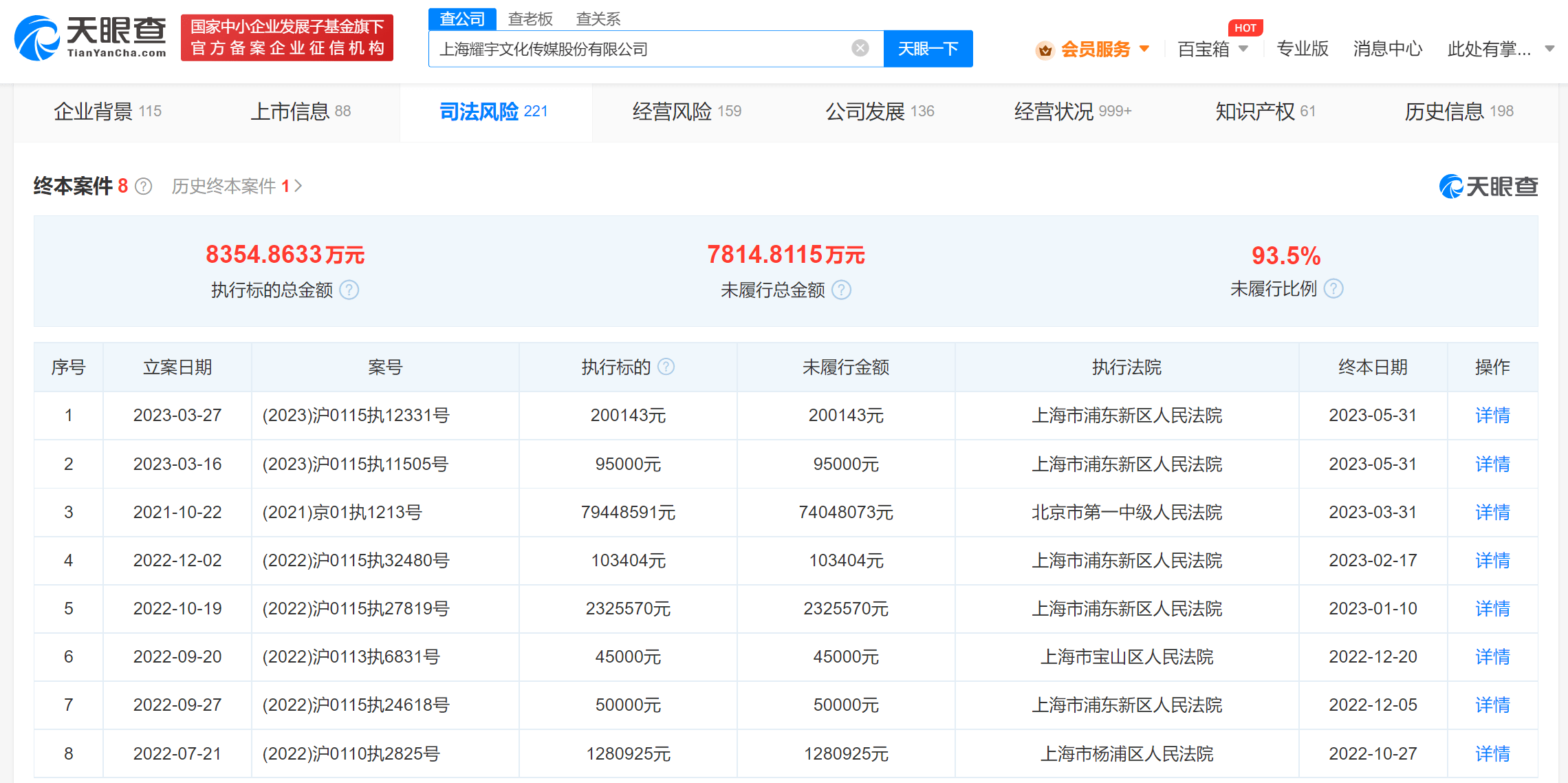
Task: Open help icon next to 未履行比例
Action: point(1333,289)
